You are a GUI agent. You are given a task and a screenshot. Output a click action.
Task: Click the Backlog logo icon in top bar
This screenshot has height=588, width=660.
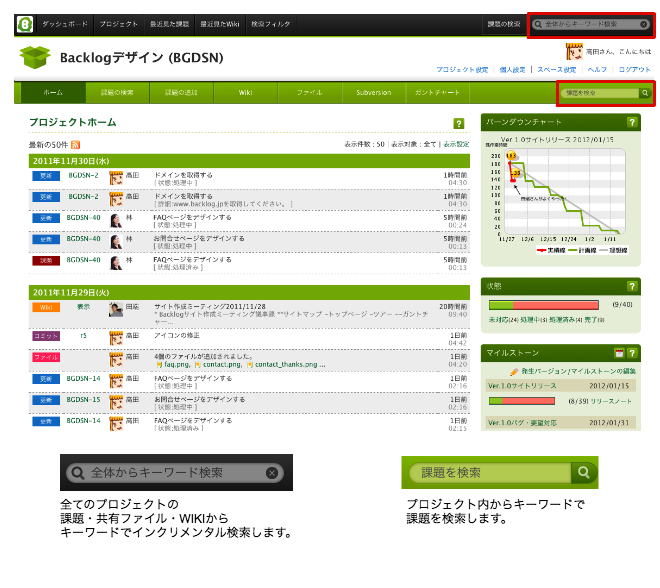click(x=25, y=24)
